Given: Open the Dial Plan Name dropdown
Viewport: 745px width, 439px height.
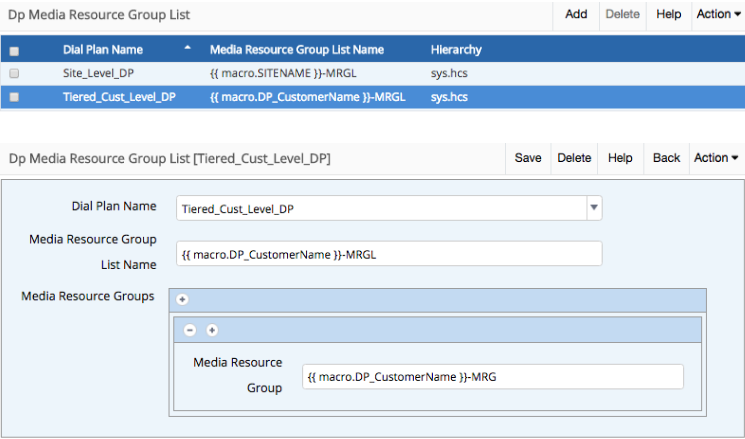Looking at the screenshot, I should pyautogui.click(x=594, y=208).
